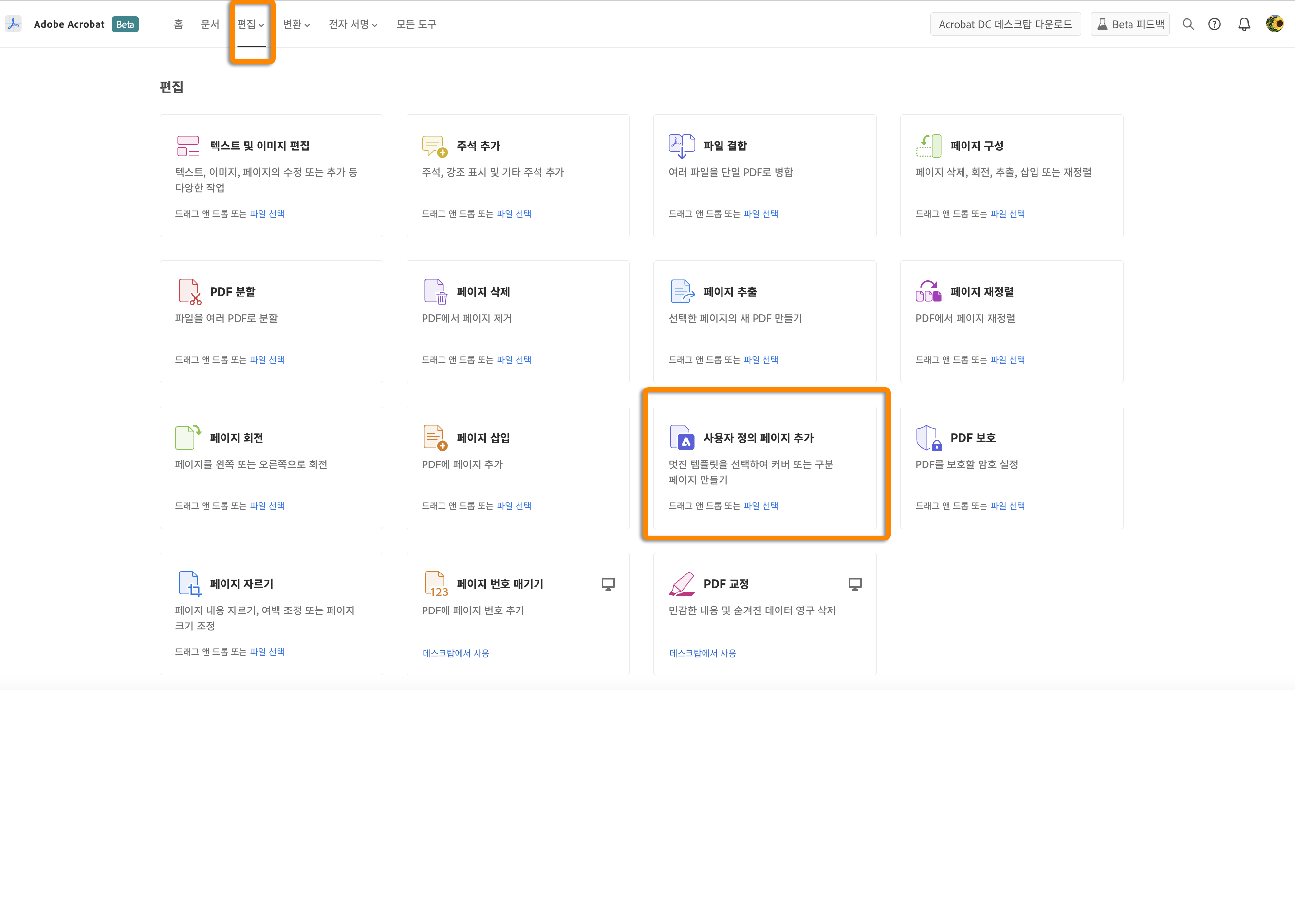Go to the 홈 tab
Image resolution: width=1296 pixels, height=924 pixels.
179,24
